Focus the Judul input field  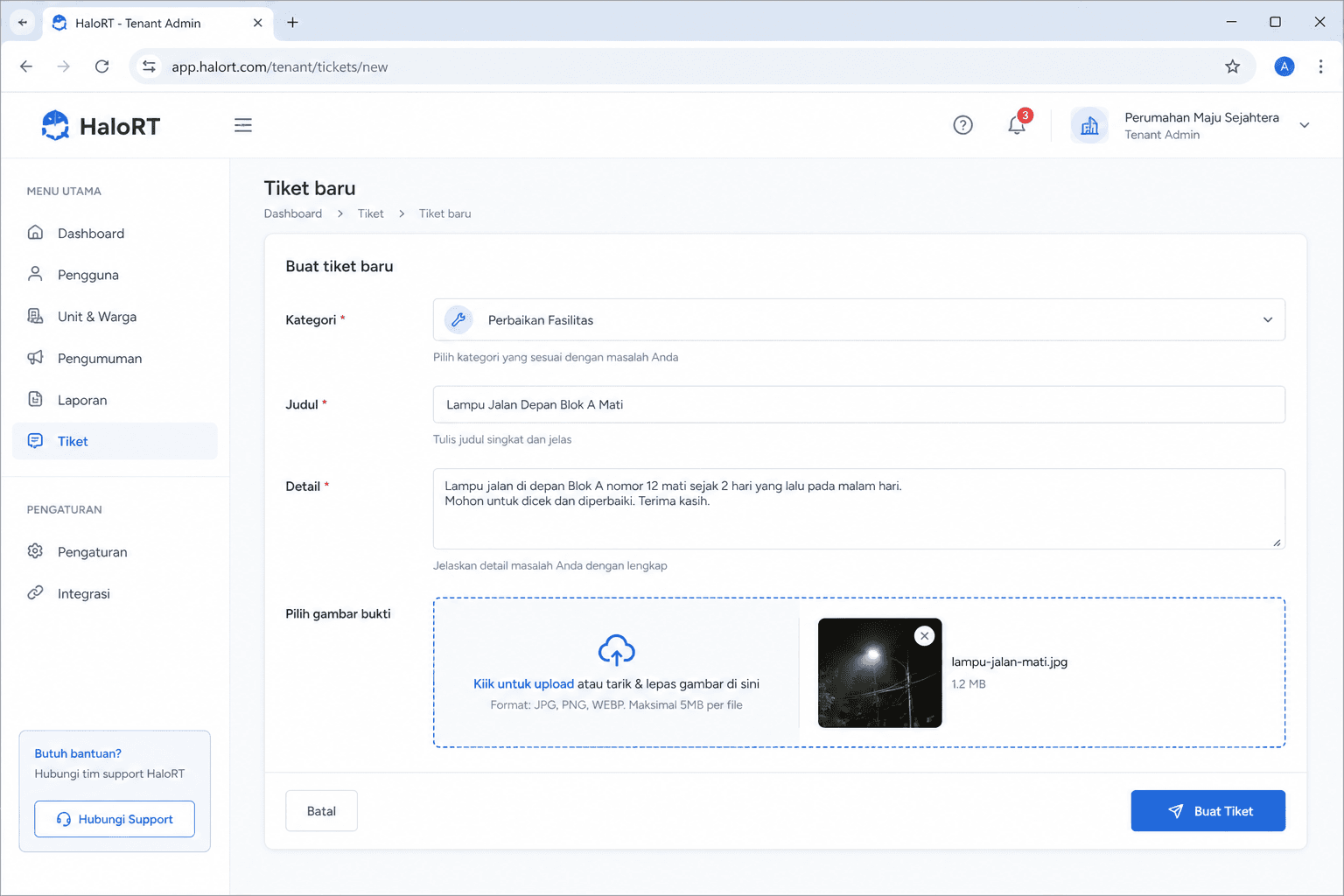click(x=859, y=404)
